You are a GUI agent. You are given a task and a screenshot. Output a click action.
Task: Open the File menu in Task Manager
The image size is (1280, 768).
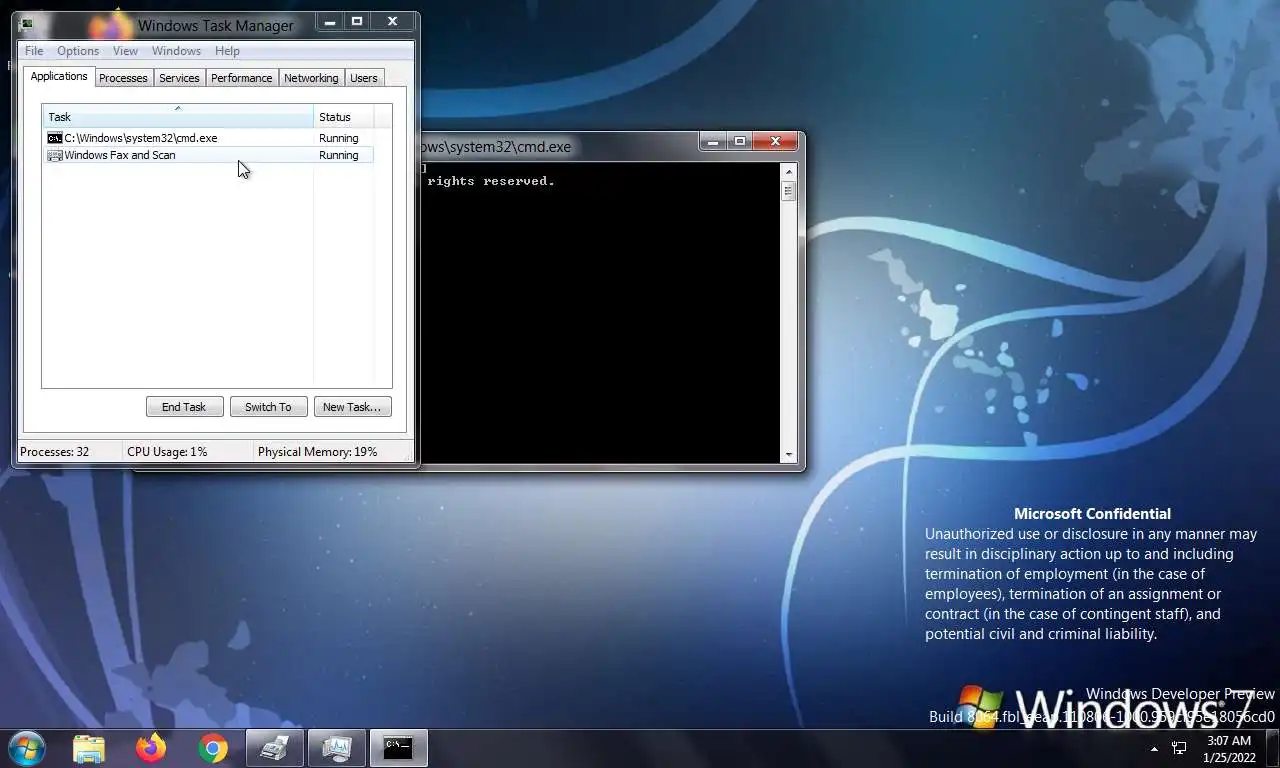pos(34,51)
